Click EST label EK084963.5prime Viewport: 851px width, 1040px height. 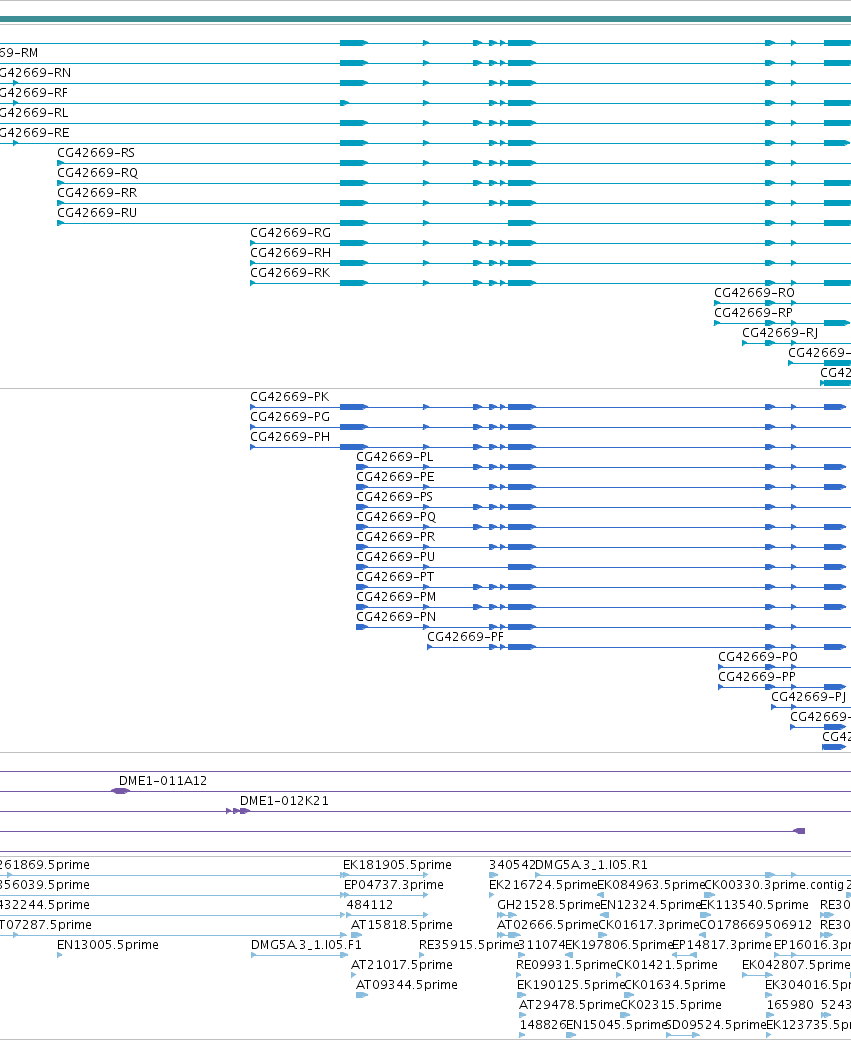click(x=650, y=884)
